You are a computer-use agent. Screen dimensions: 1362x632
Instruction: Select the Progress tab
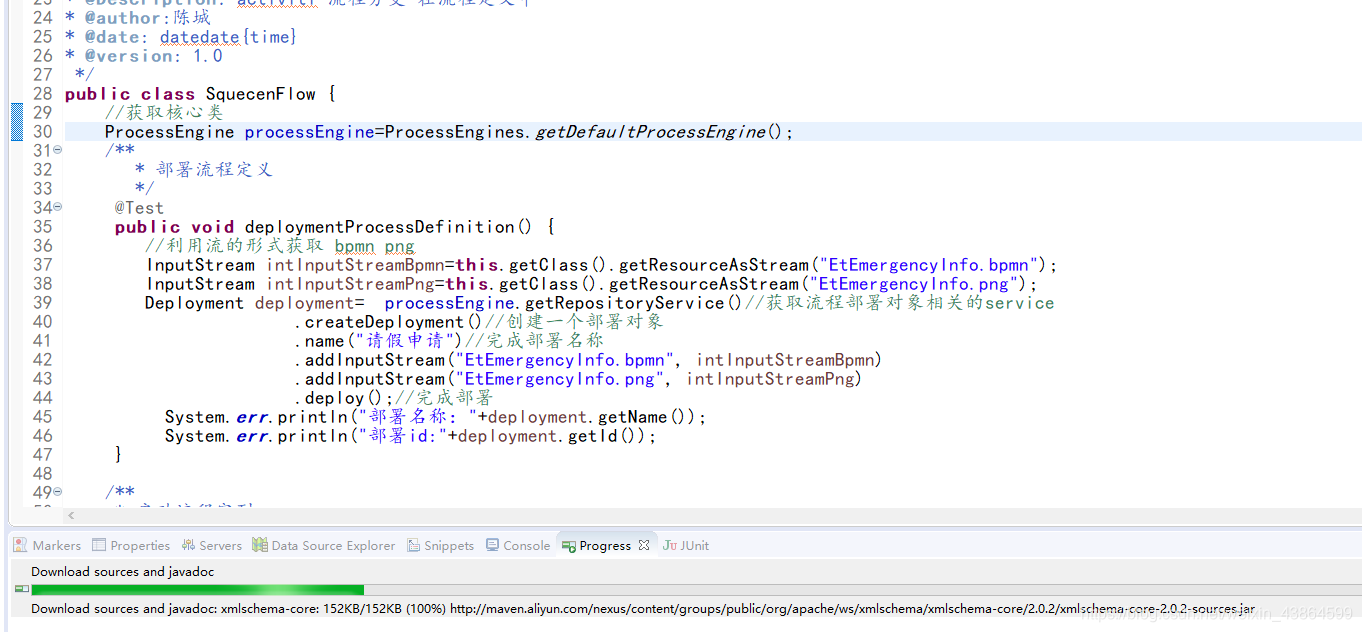coord(605,545)
